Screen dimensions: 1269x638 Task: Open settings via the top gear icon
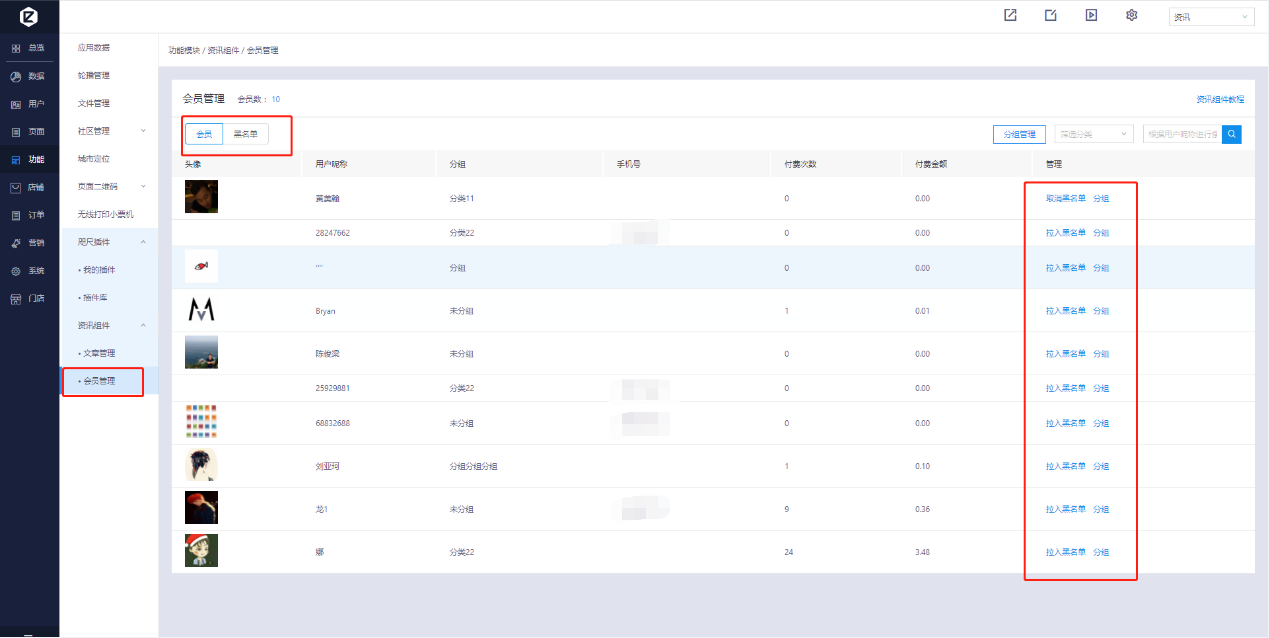(1131, 15)
